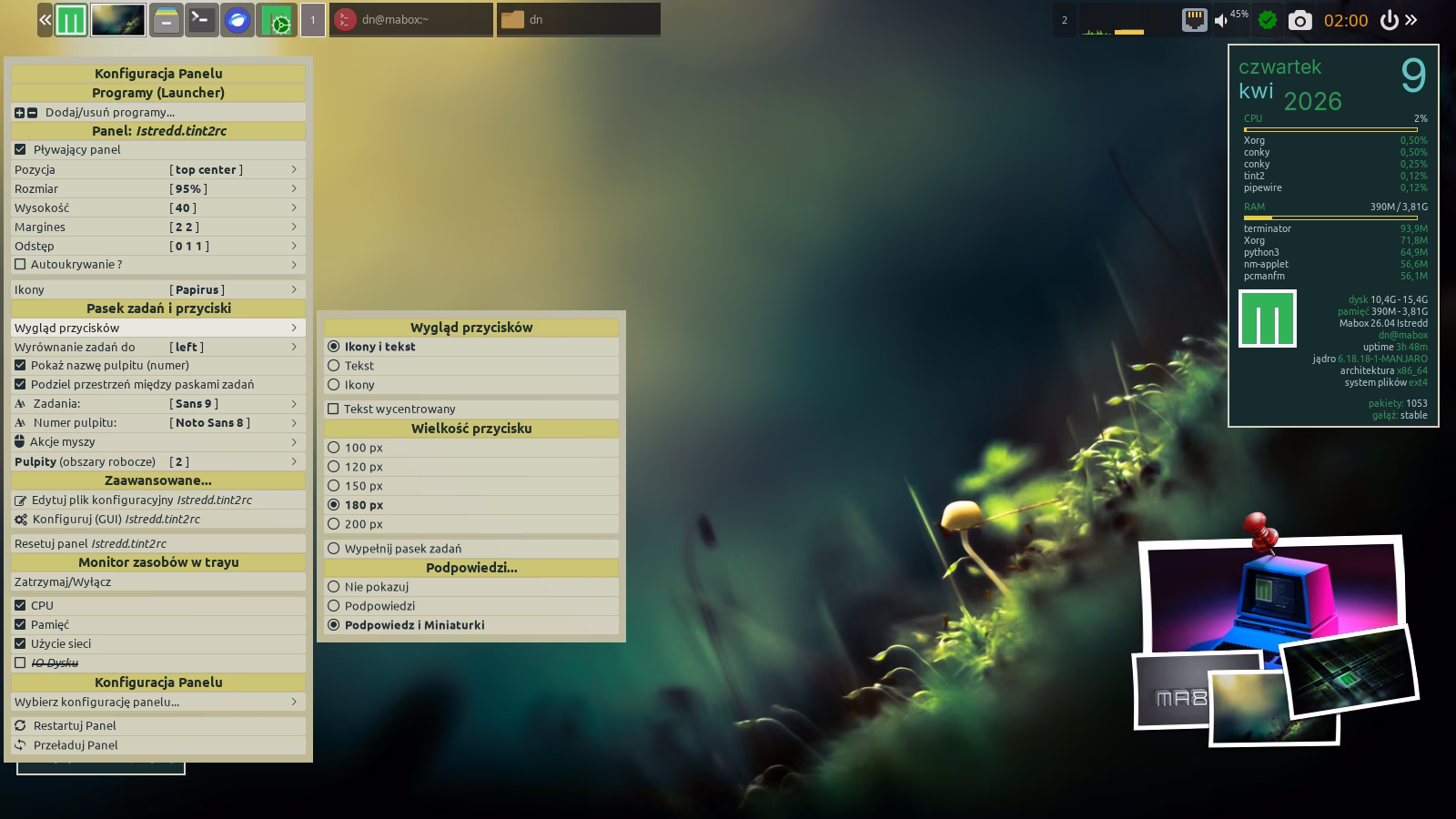
Task: Launch the terminal from the panel launcher
Action: pos(201,20)
